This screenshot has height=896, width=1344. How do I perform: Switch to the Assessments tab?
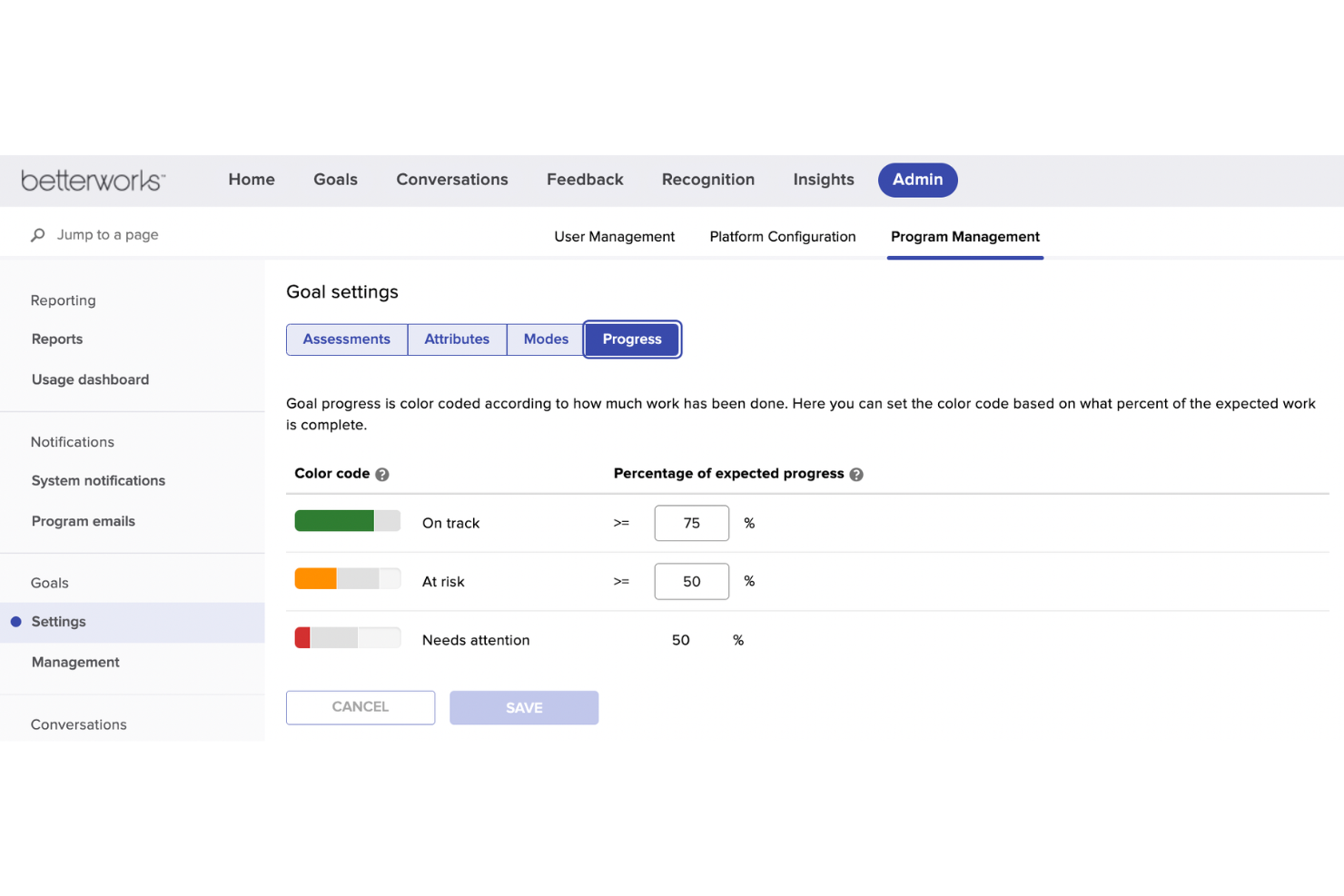point(346,339)
